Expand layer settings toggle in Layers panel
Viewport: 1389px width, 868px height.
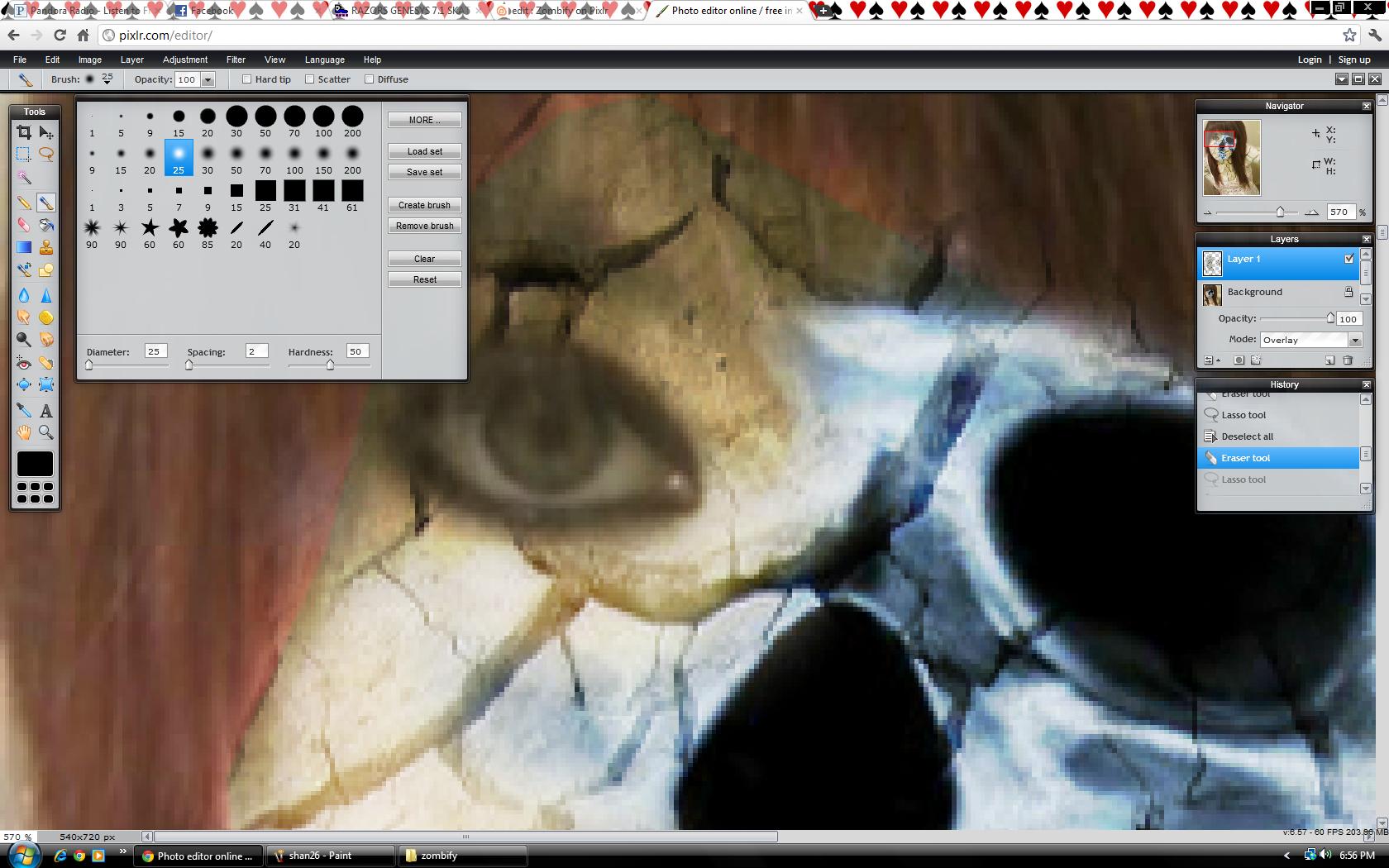coord(1212,360)
